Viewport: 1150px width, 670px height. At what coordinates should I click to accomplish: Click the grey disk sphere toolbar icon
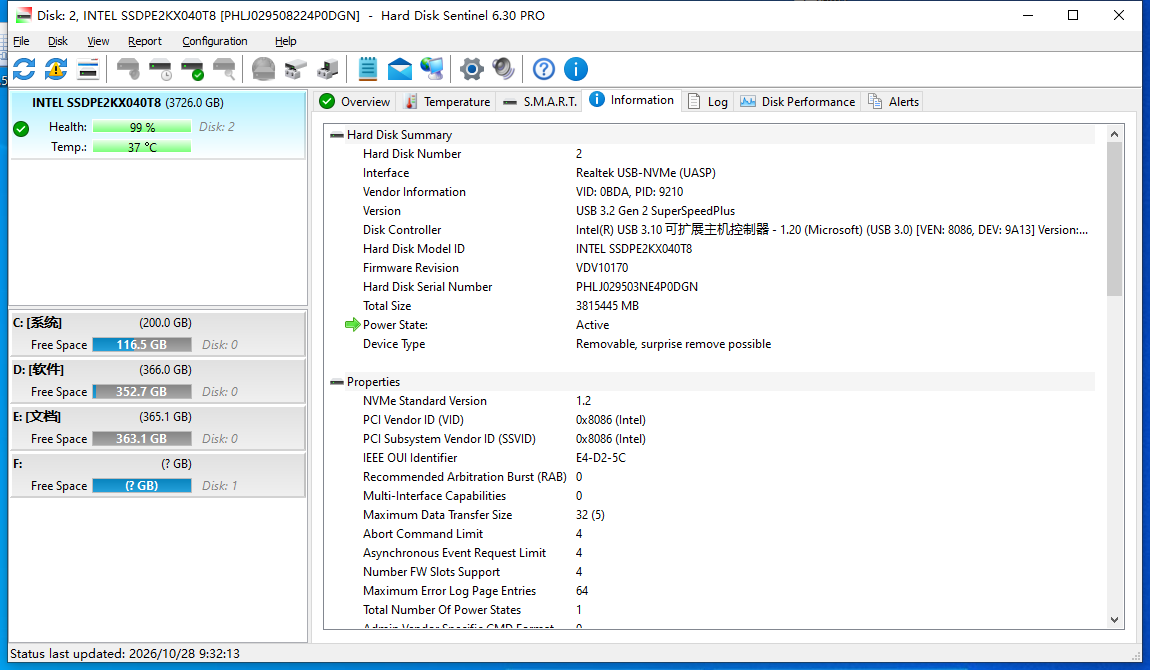click(263, 70)
